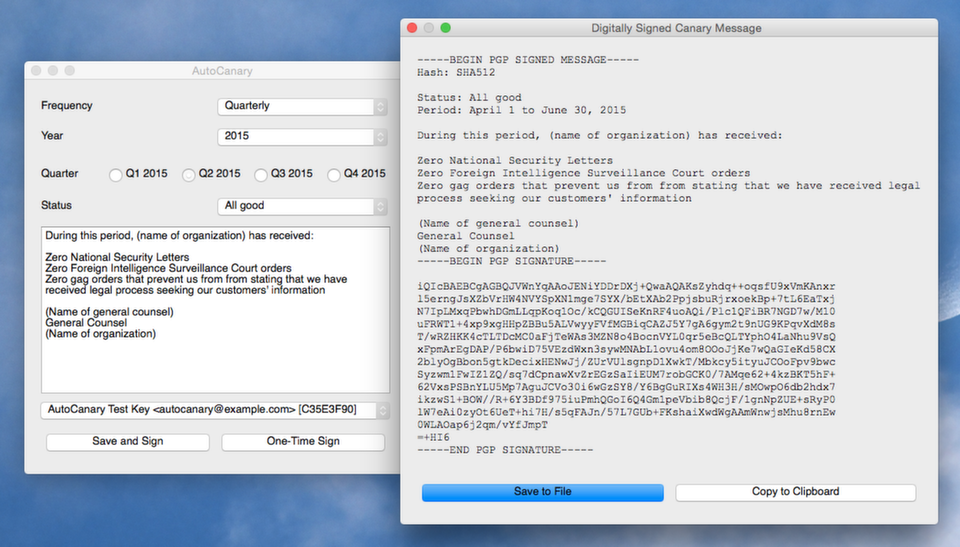This screenshot has height=547, width=960.
Task: Close the Digitally Signed Canary Message window
Action: [x=413, y=28]
